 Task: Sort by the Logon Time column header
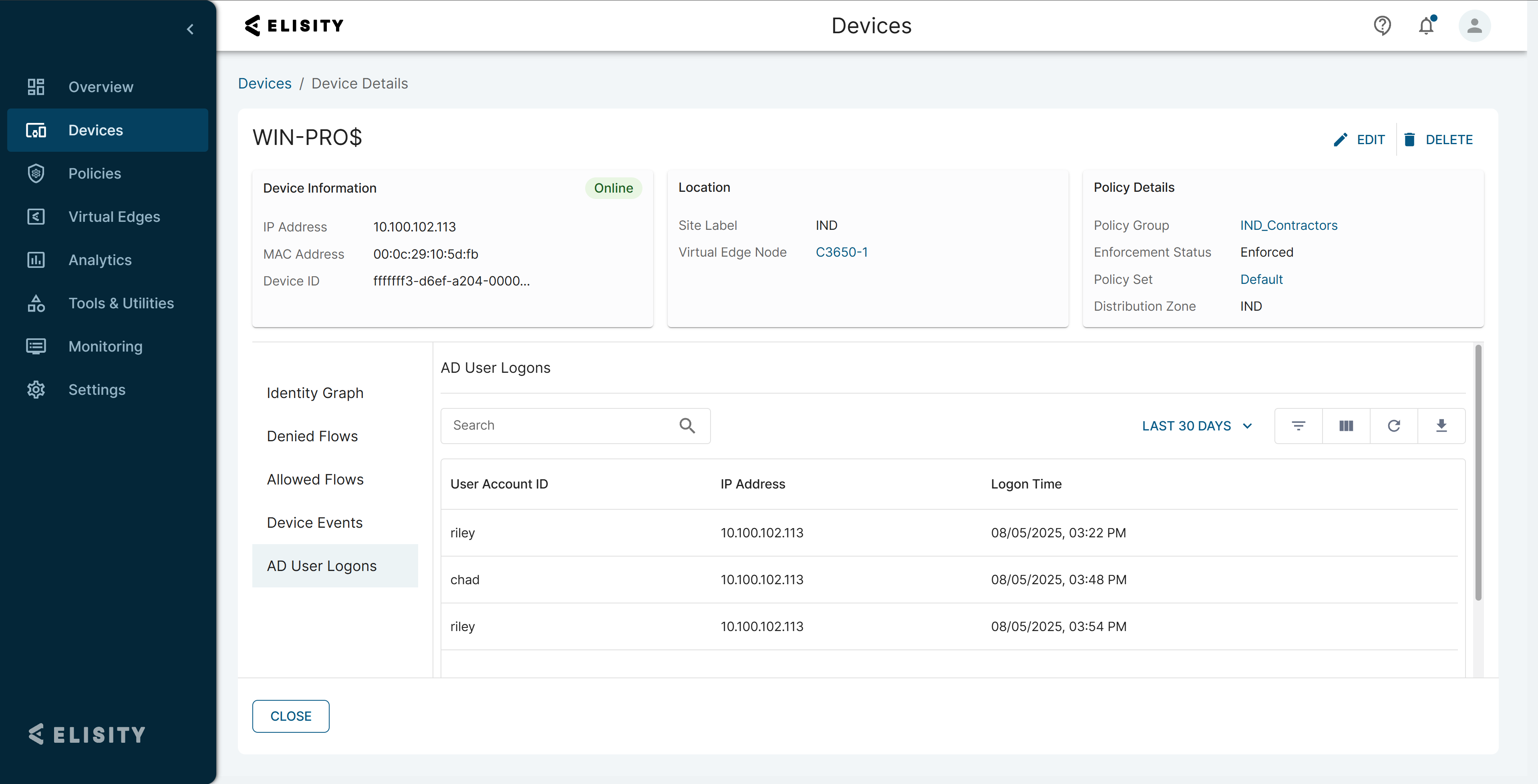click(x=1026, y=484)
